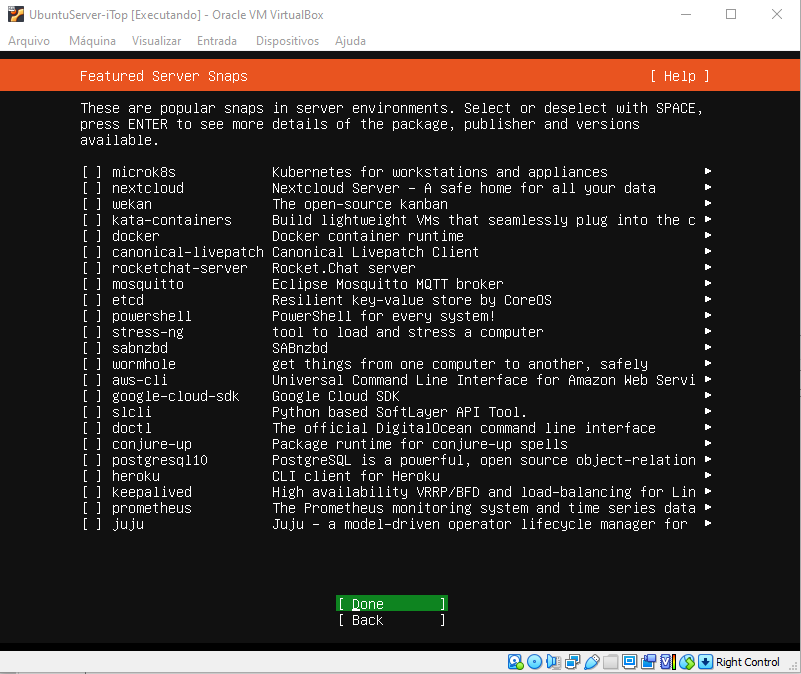Click the hard disk activity status icon
The image size is (801, 674).
pos(515,662)
